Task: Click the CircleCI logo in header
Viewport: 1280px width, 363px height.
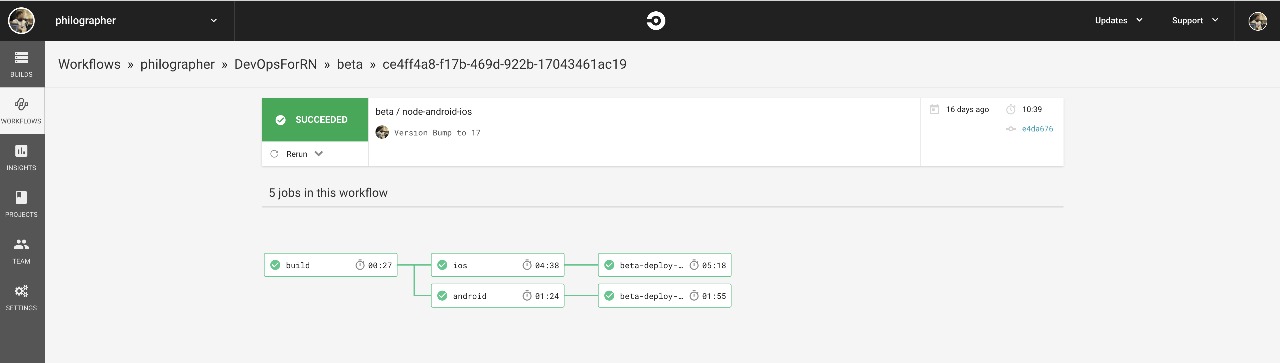Action: tap(656, 20)
